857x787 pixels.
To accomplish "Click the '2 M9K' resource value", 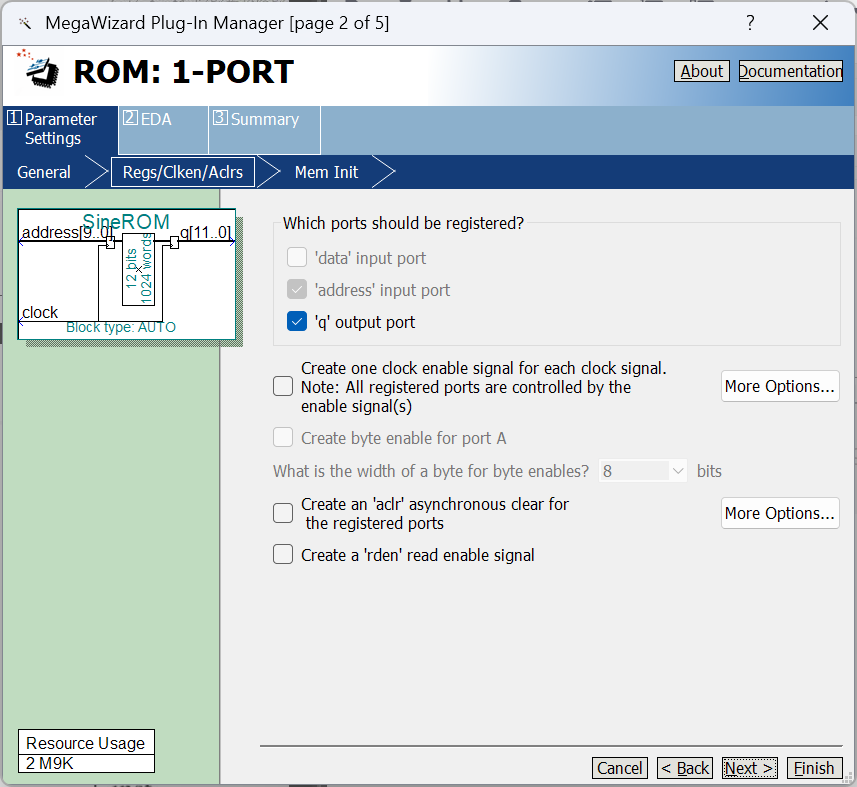I will [49, 763].
